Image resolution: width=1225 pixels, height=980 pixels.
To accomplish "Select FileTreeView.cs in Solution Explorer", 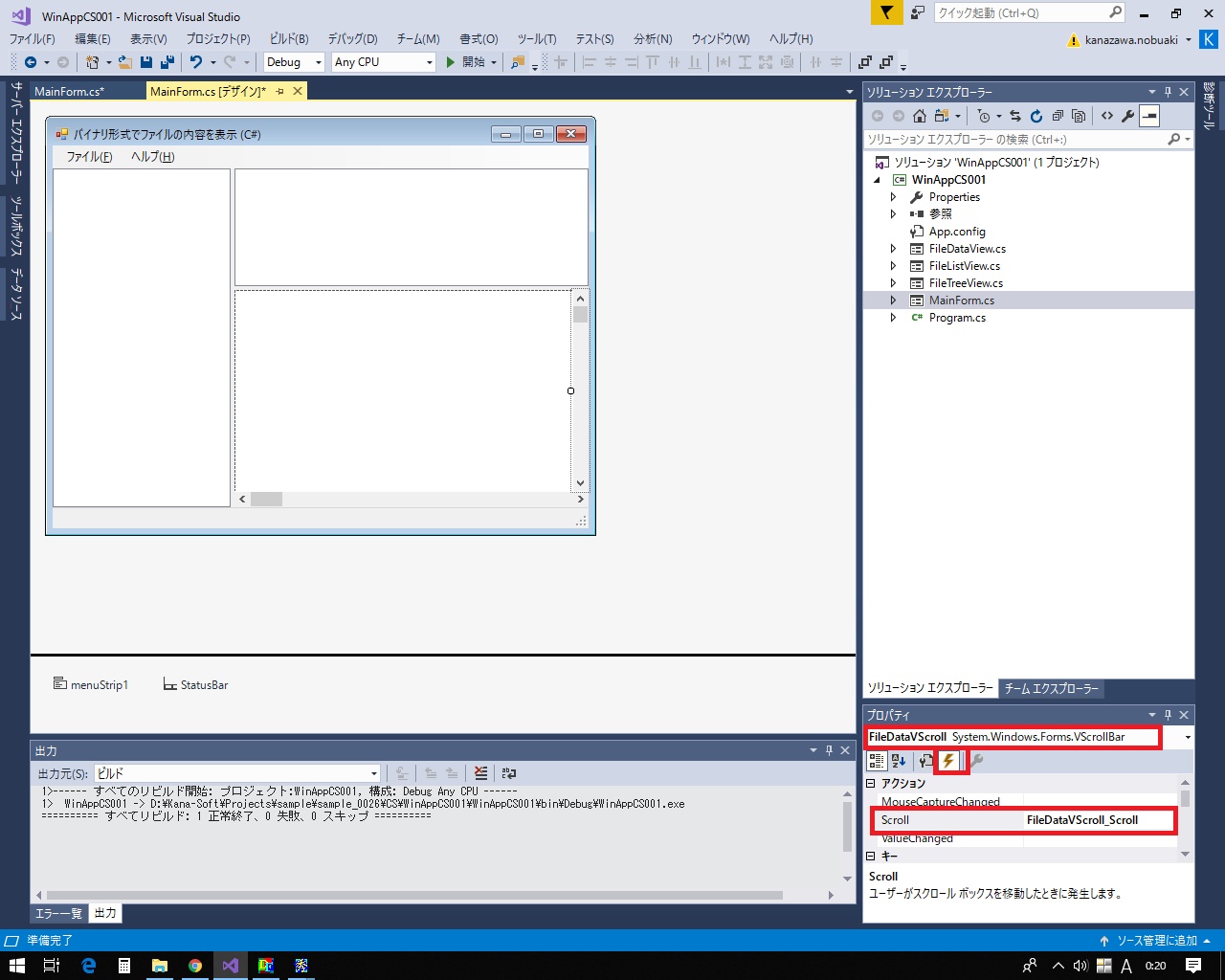I will (966, 283).
